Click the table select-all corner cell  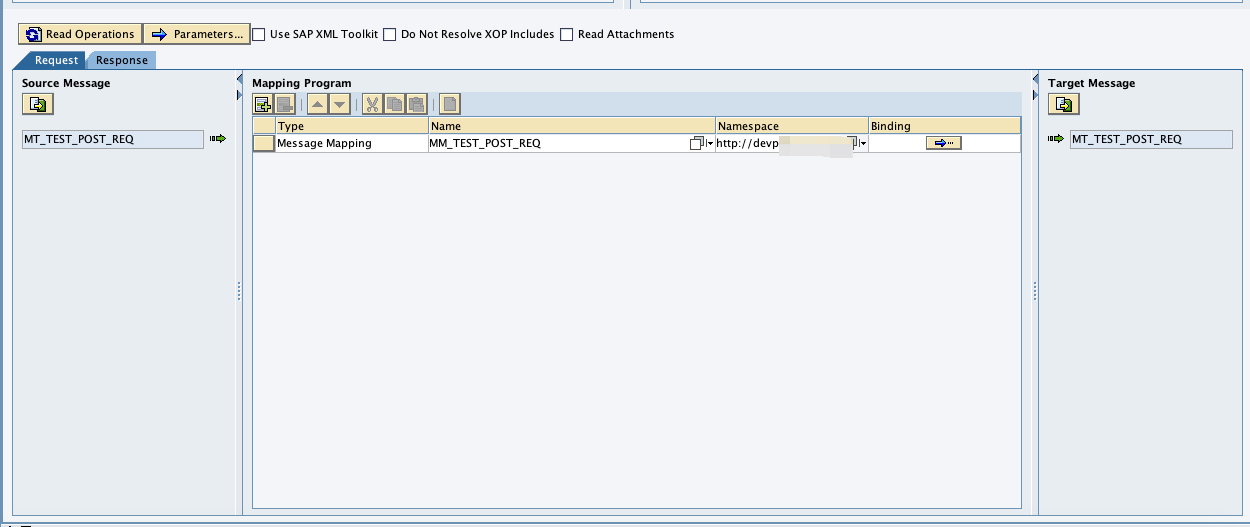point(264,126)
